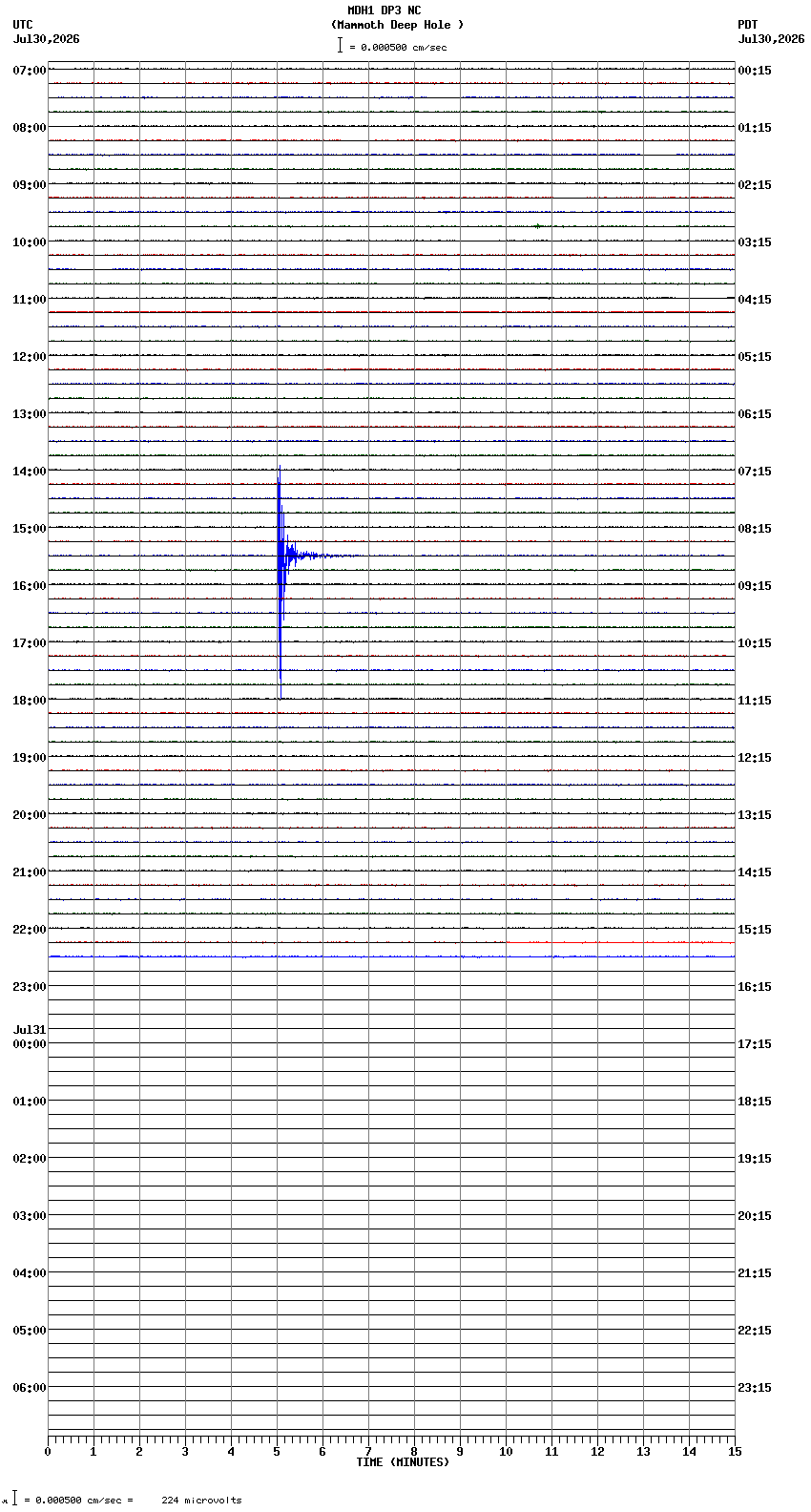Select the 11:00 UTC row label

click(30, 300)
